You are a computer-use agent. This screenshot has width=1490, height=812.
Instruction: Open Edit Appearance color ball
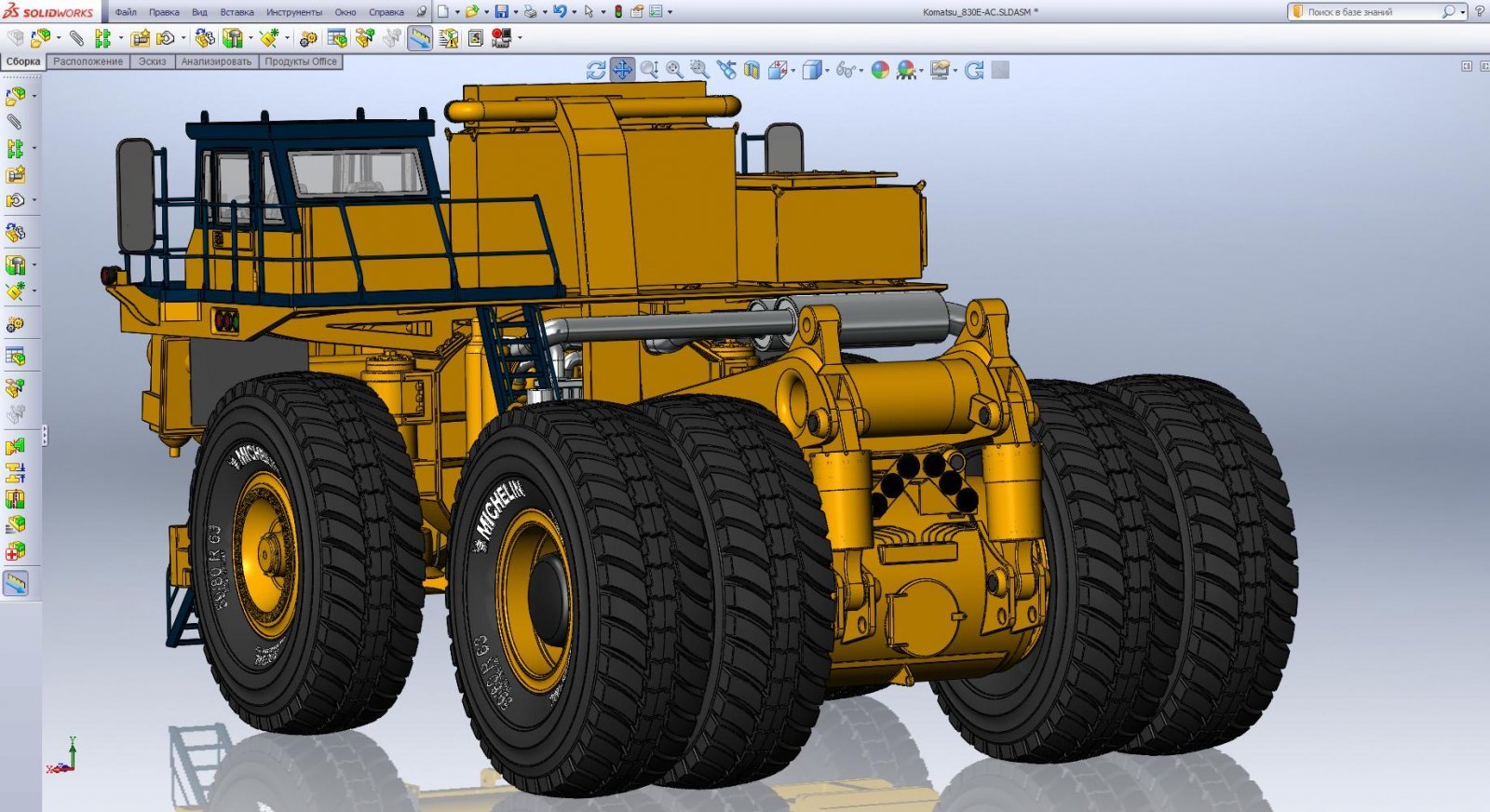[880, 70]
